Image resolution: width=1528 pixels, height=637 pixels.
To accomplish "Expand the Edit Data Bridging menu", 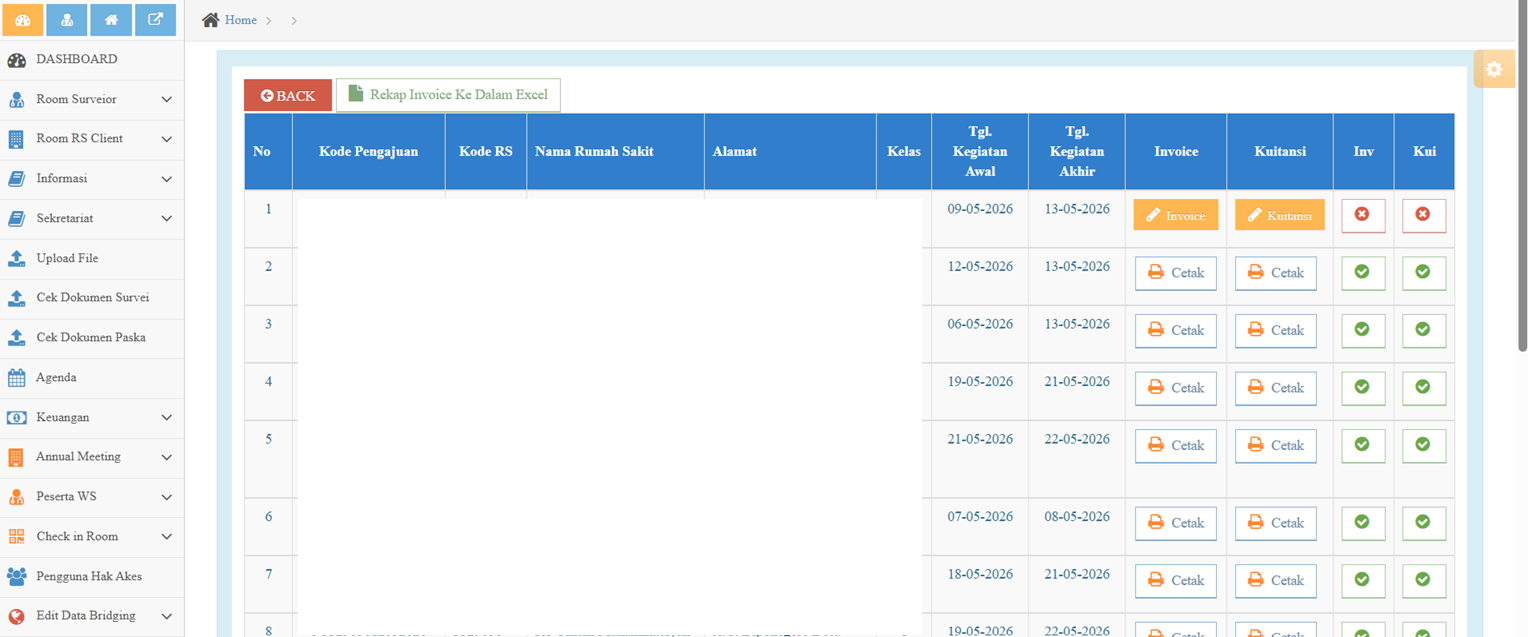I will (x=92, y=616).
